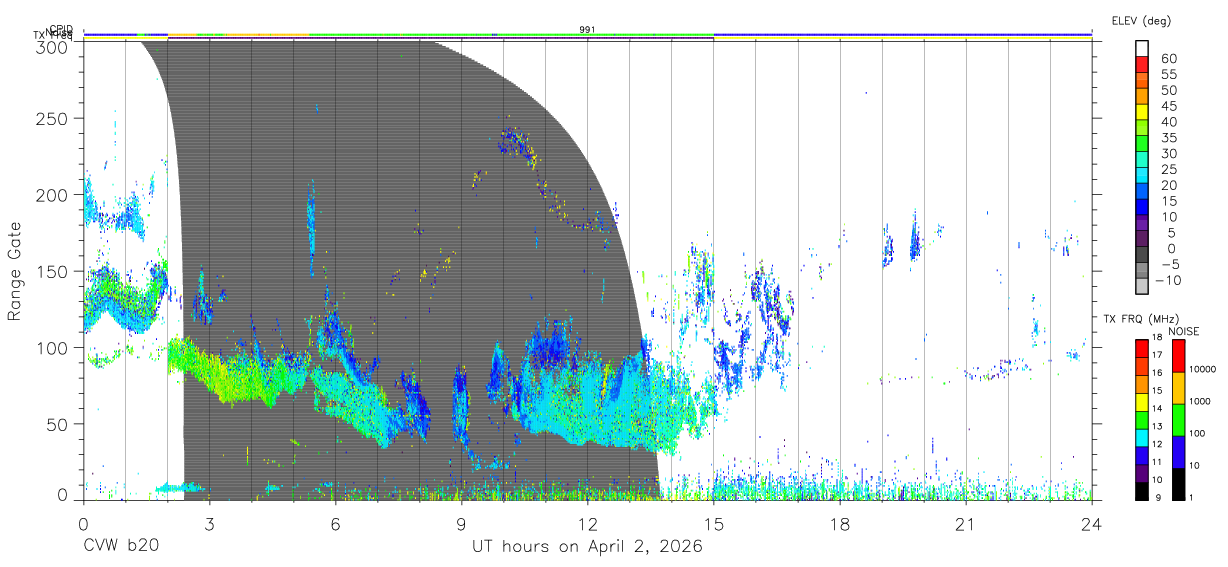Click the NOISE label 1
1228x567 pixels.
point(1190,497)
